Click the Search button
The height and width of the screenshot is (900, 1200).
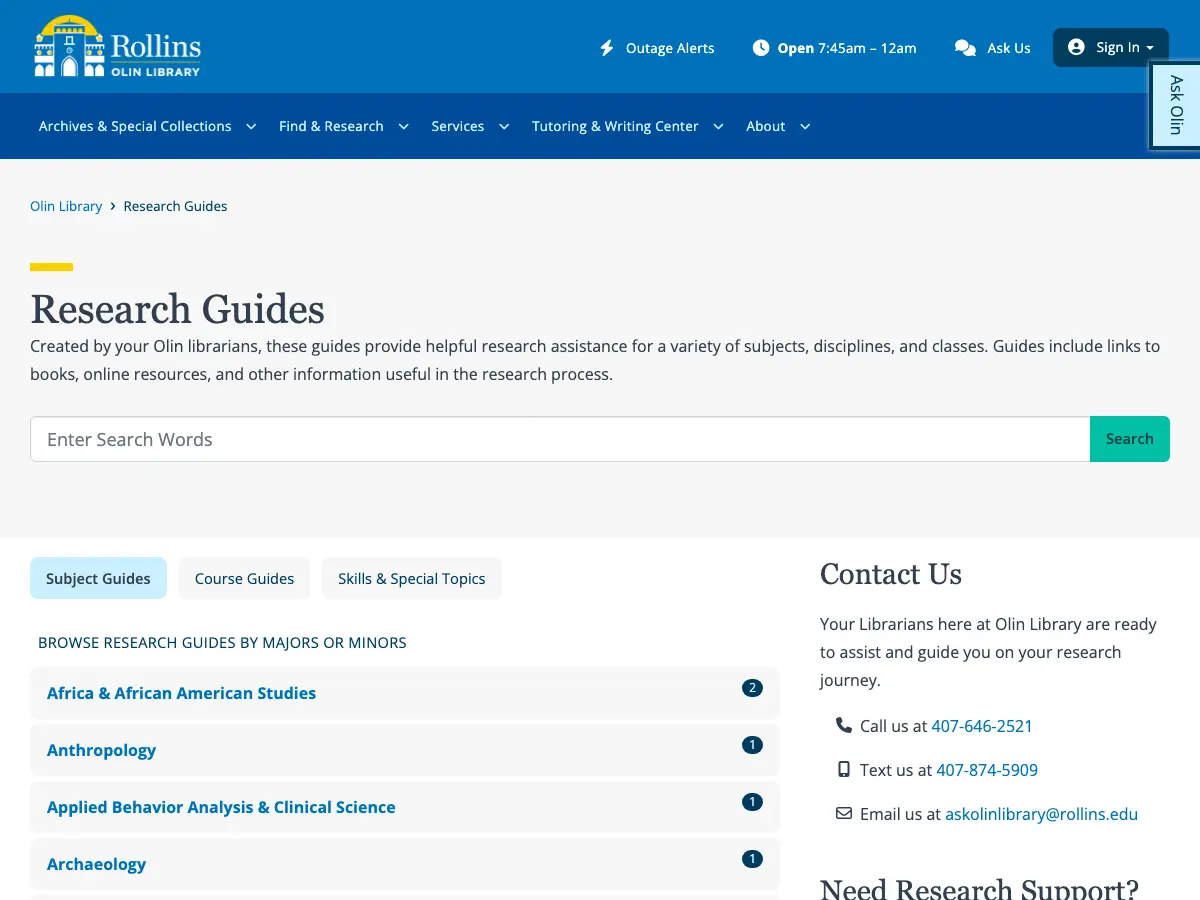[1130, 439]
